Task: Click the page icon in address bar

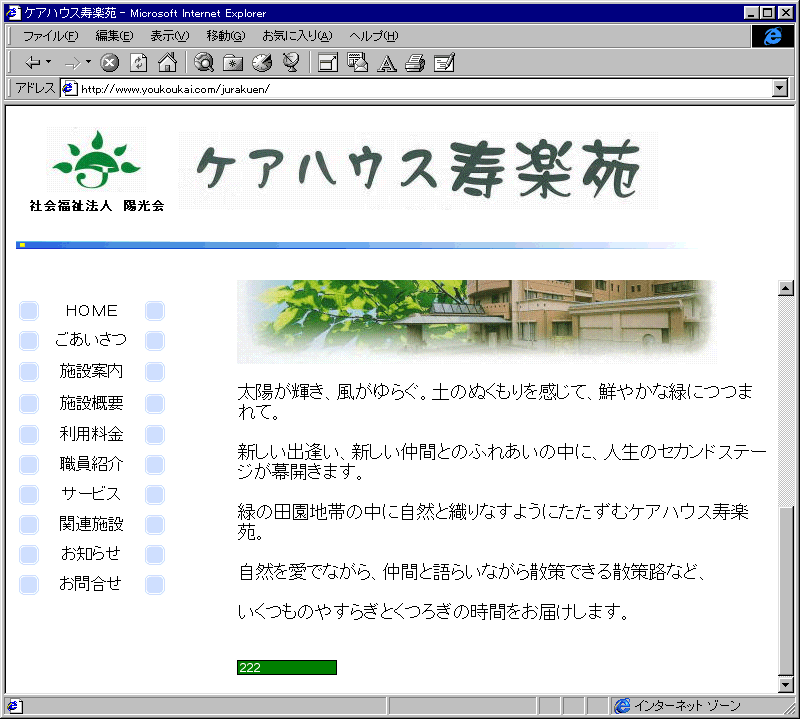Action: (x=69, y=89)
